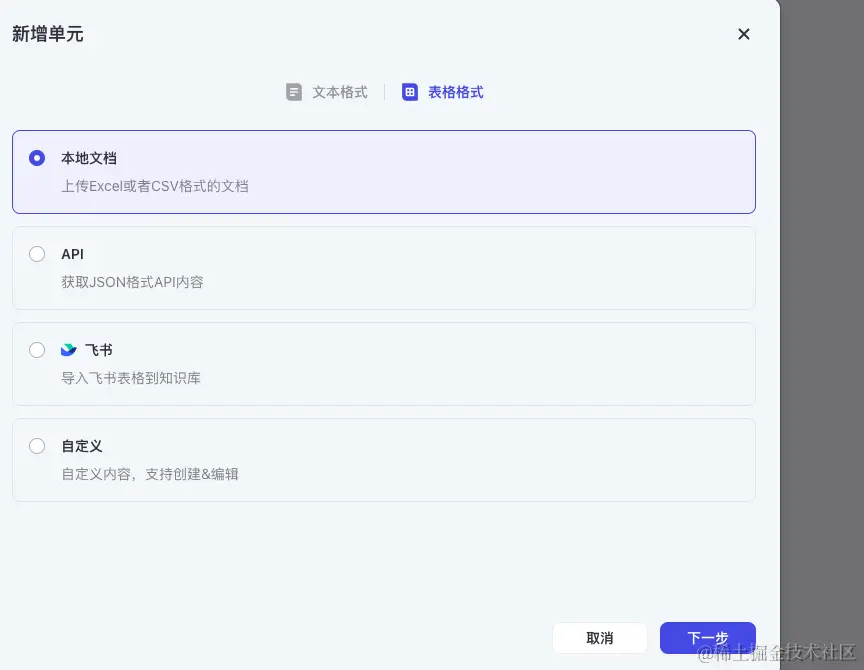Image resolution: width=864 pixels, height=670 pixels.
Task: Click the 本地文档 option title
Action: pos(89,159)
